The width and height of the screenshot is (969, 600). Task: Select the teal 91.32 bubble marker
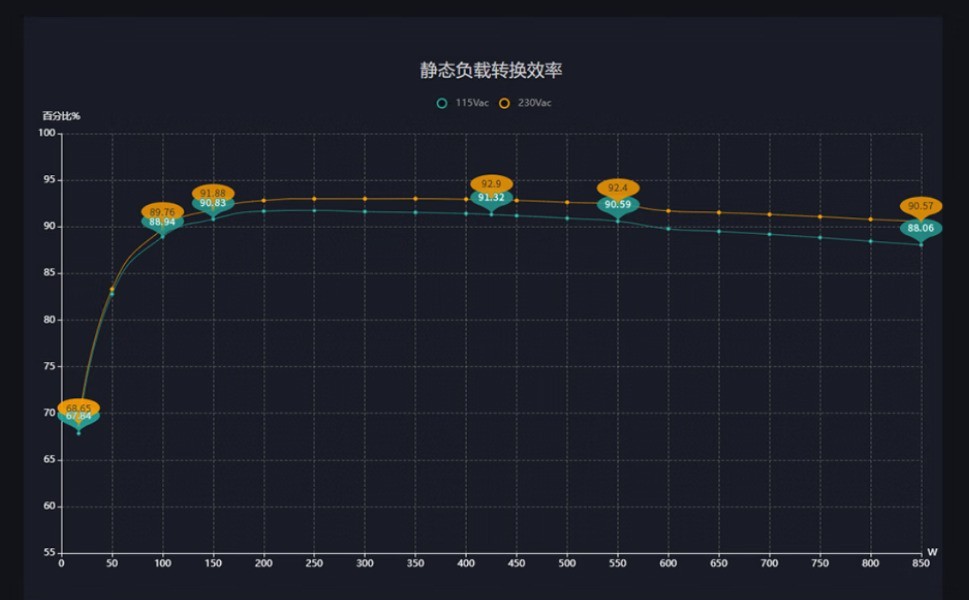point(490,200)
